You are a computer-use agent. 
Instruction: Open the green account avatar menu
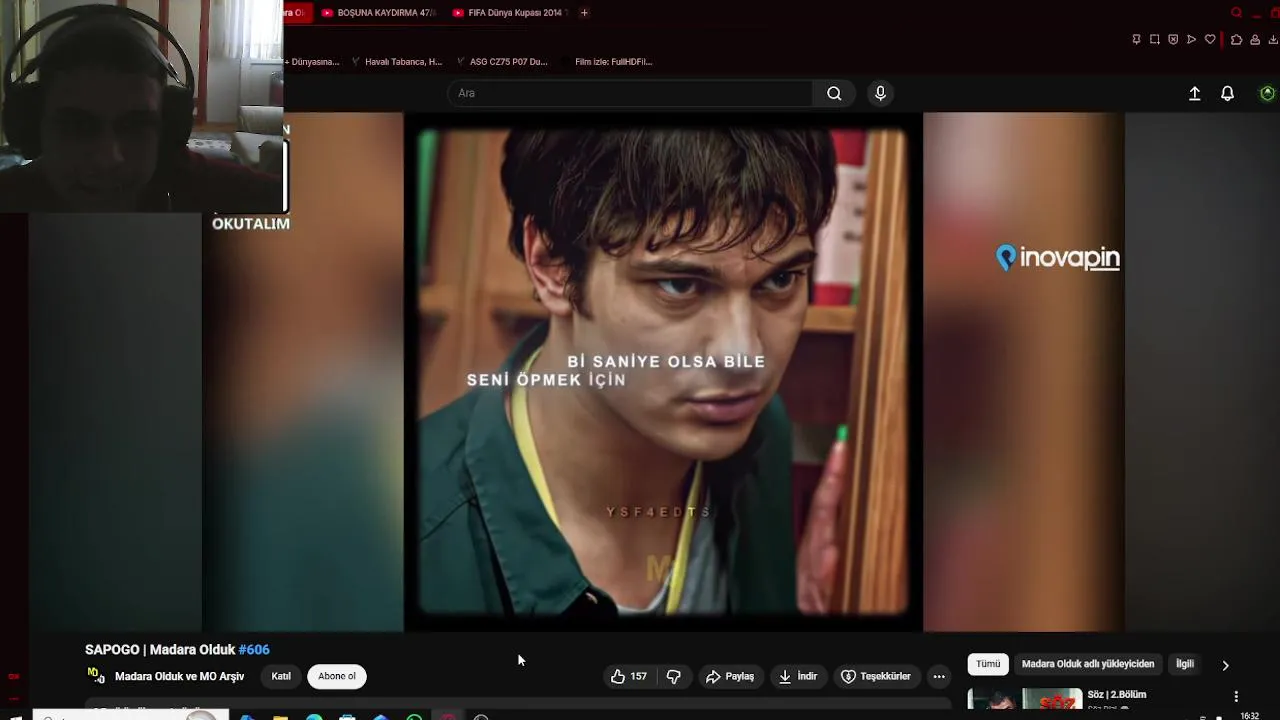[1267, 93]
